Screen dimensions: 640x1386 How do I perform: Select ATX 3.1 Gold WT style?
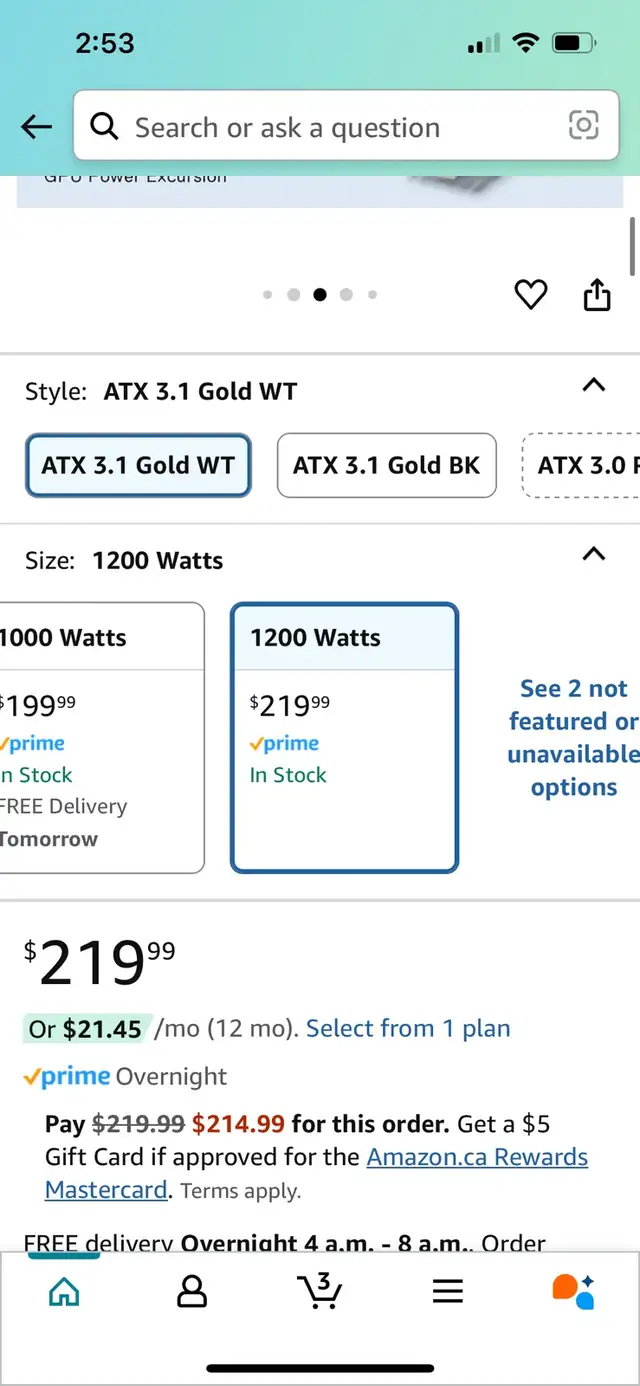[x=138, y=465]
